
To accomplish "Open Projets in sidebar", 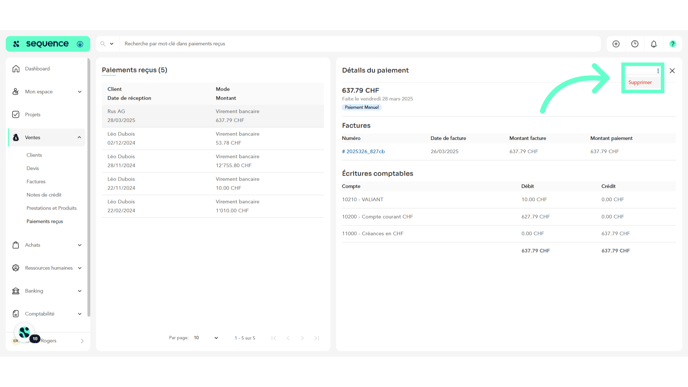I will click(x=32, y=115).
